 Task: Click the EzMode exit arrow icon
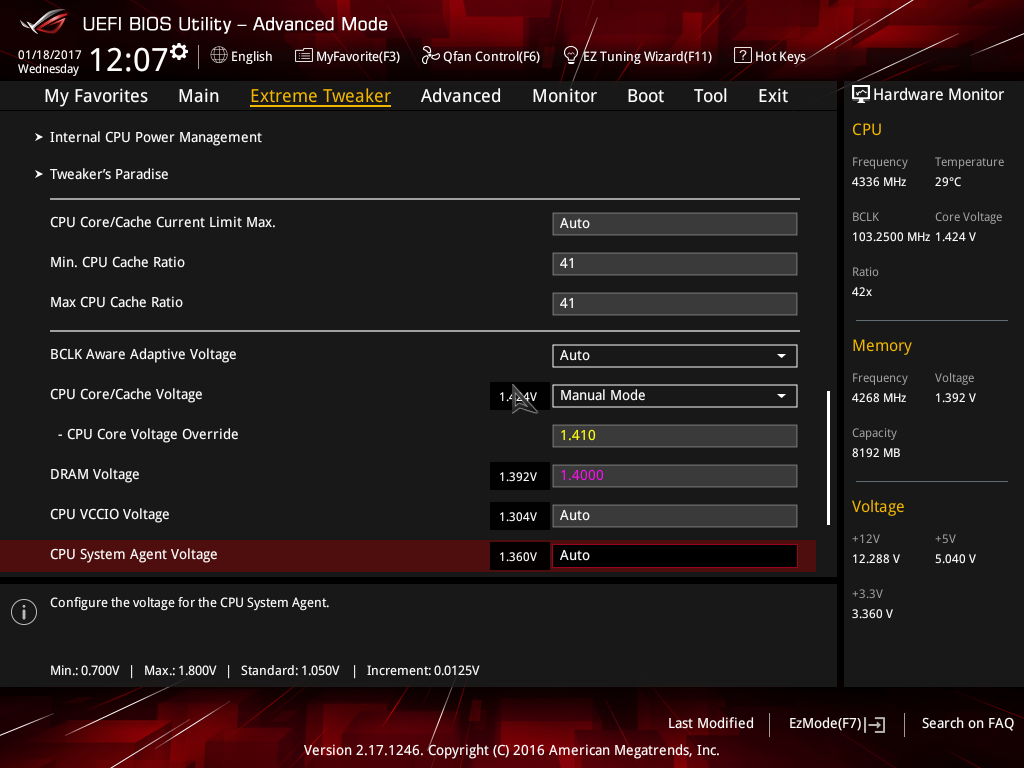[875, 724]
